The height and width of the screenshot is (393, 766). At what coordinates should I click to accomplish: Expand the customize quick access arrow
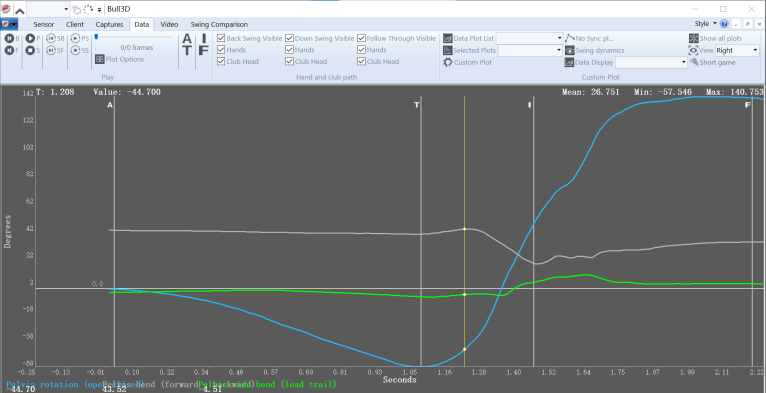click(99, 9)
